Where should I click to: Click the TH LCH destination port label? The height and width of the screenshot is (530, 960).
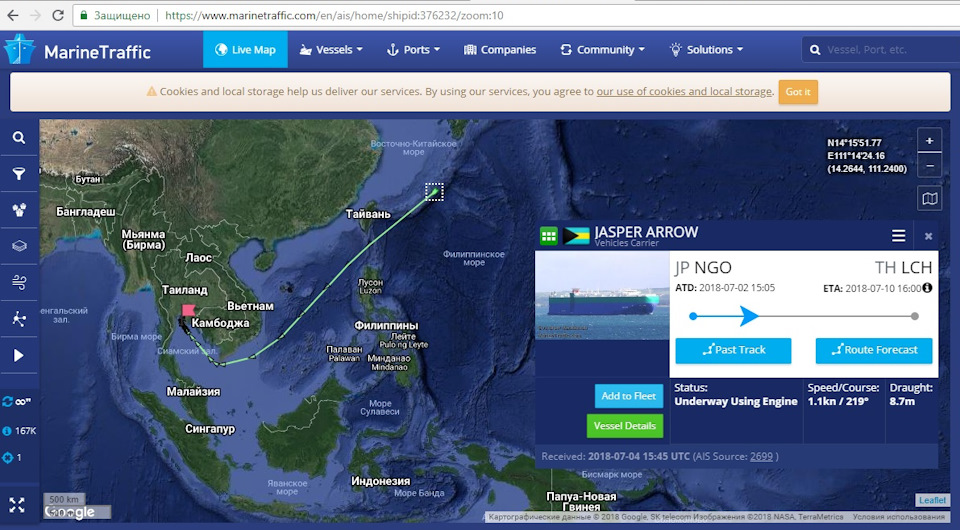pos(904,268)
